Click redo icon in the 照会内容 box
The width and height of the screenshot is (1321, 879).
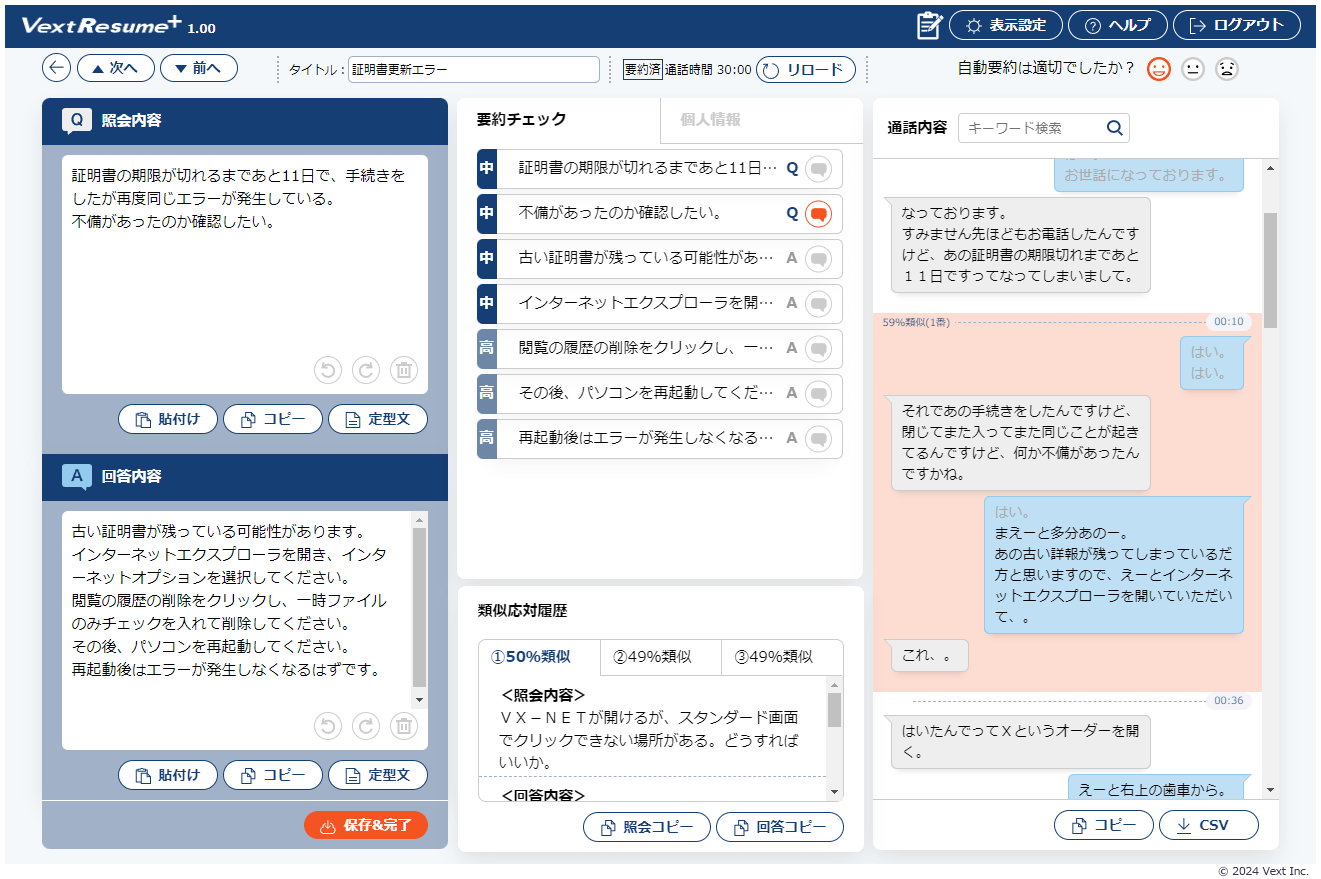pos(366,370)
